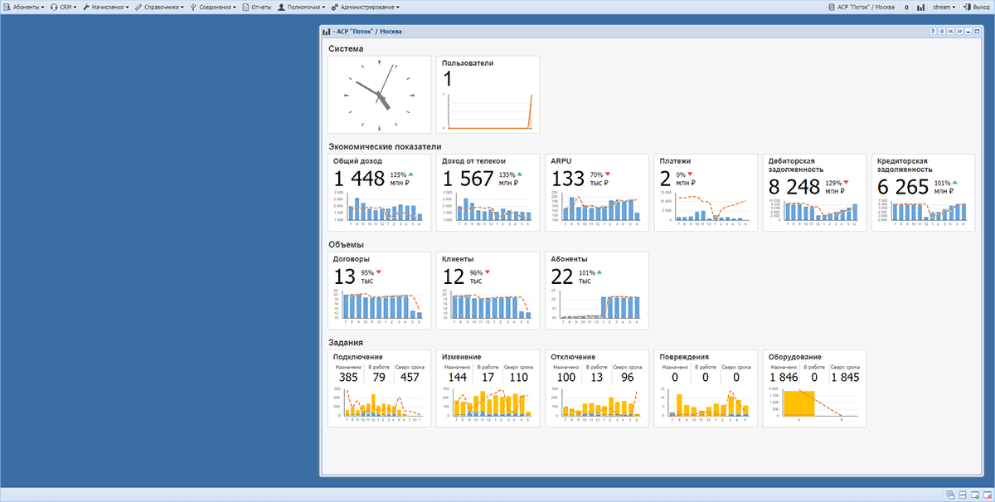This screenshot has width=995, height=502.
Task: Click the analog clock widget
Action: point(379,95)
